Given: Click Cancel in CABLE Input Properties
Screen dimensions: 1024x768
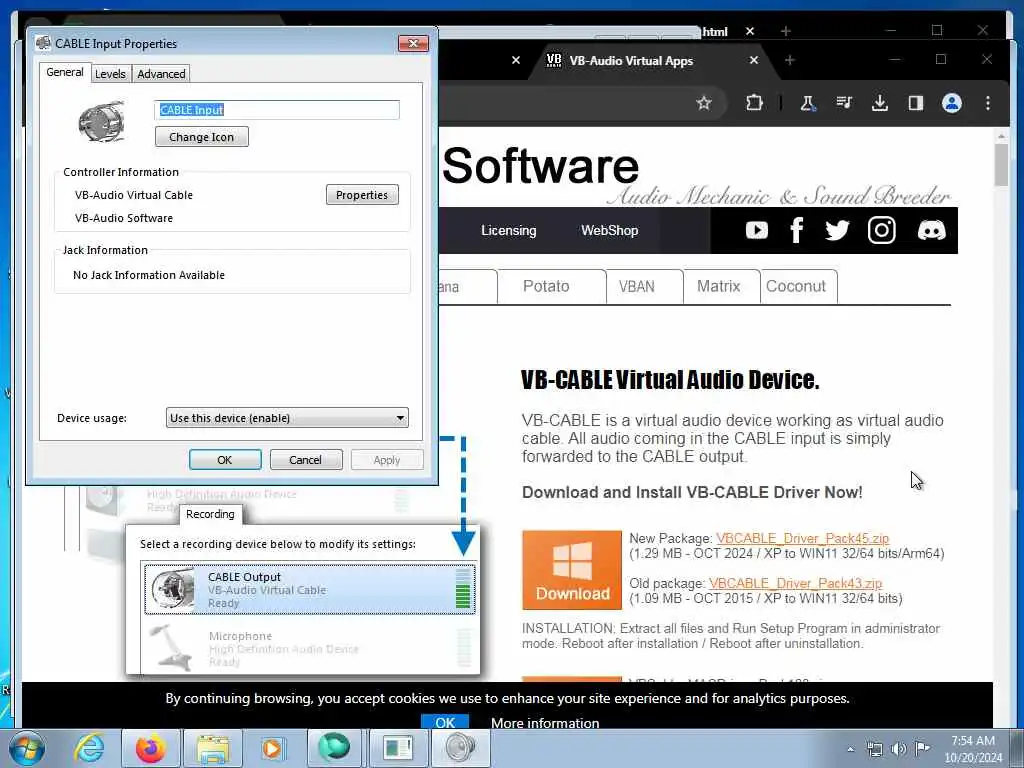Looking at the screenshot, I should 306,460.
